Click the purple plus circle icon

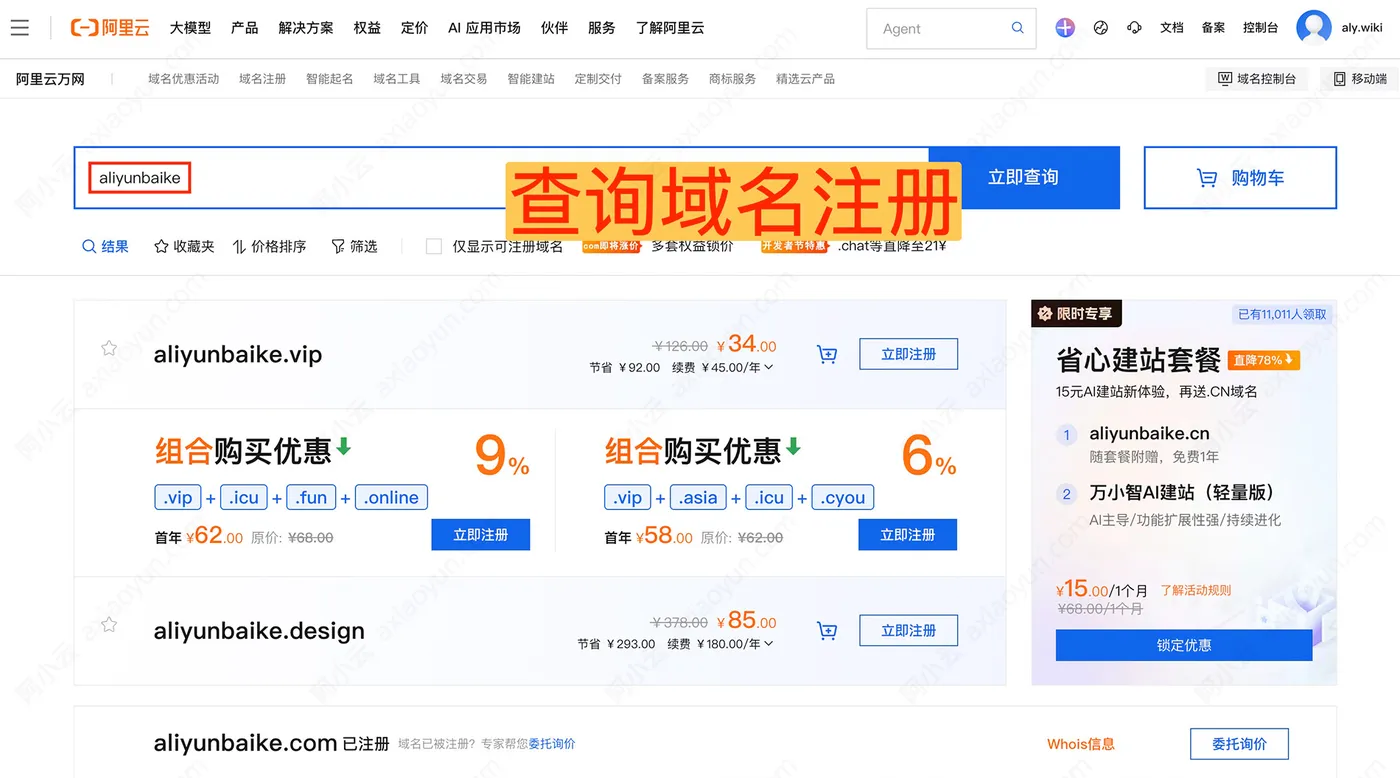(x=1065, y=28)
